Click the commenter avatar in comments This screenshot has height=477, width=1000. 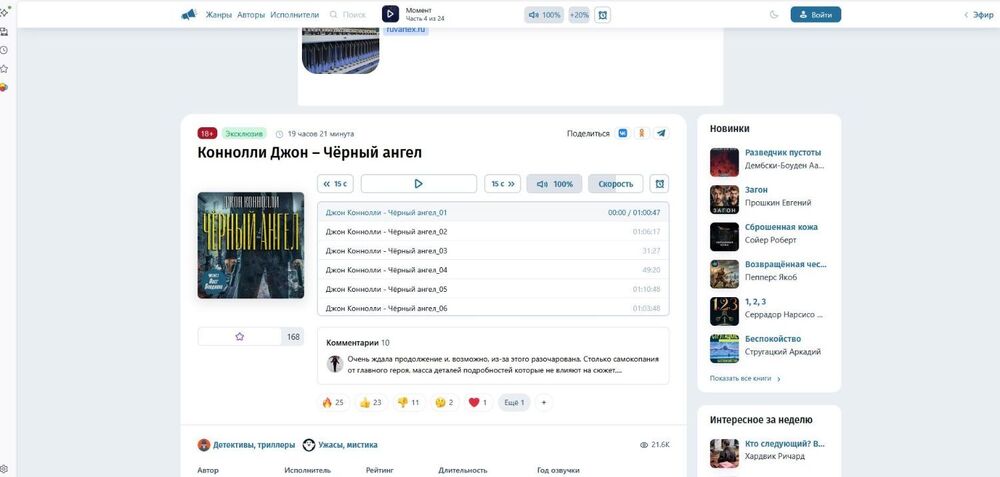pos(335,364)
